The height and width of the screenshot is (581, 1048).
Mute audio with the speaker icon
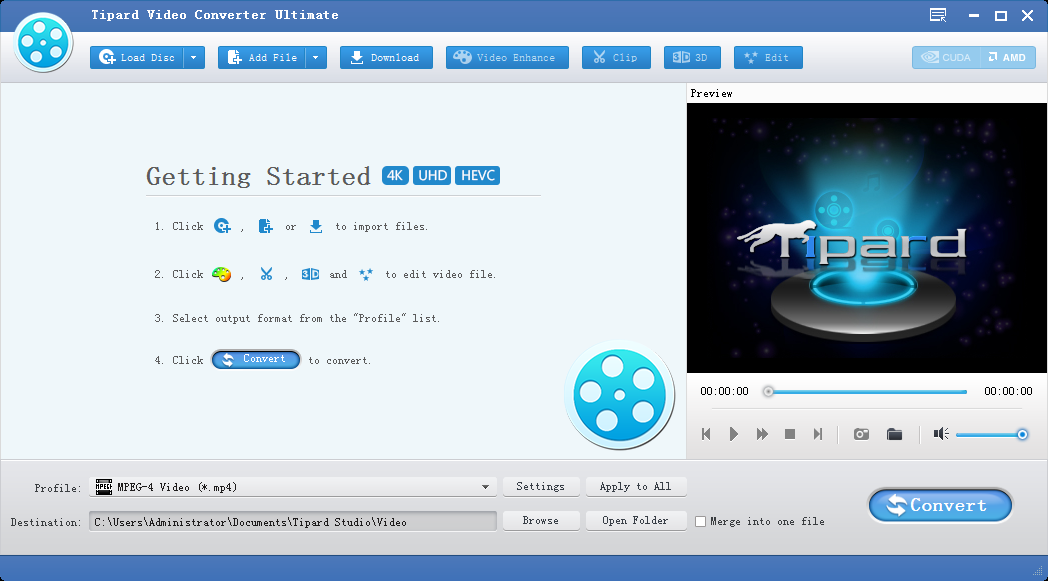[940, 434]
